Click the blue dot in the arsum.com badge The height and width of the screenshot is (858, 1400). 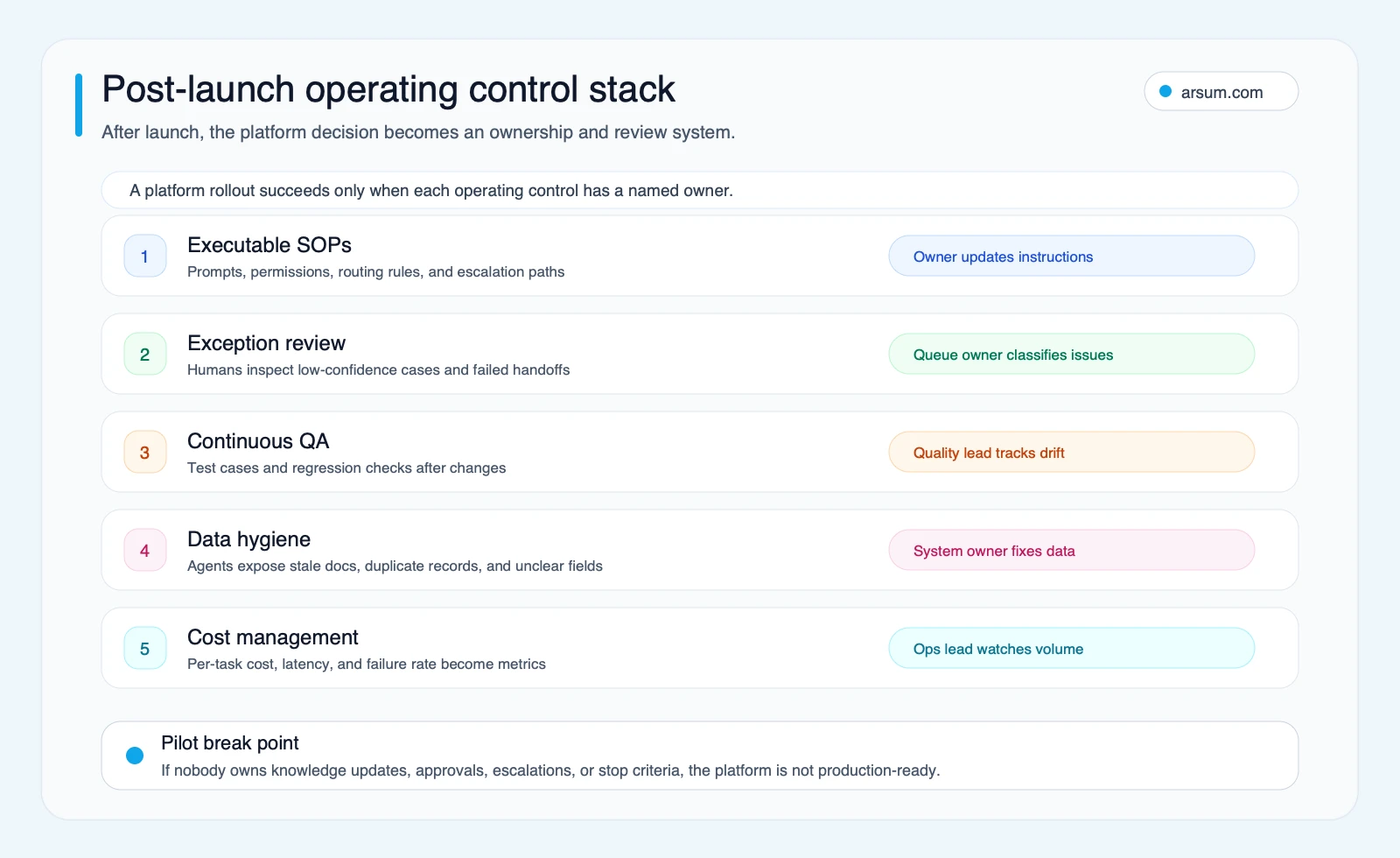[x=1165, y=91]
